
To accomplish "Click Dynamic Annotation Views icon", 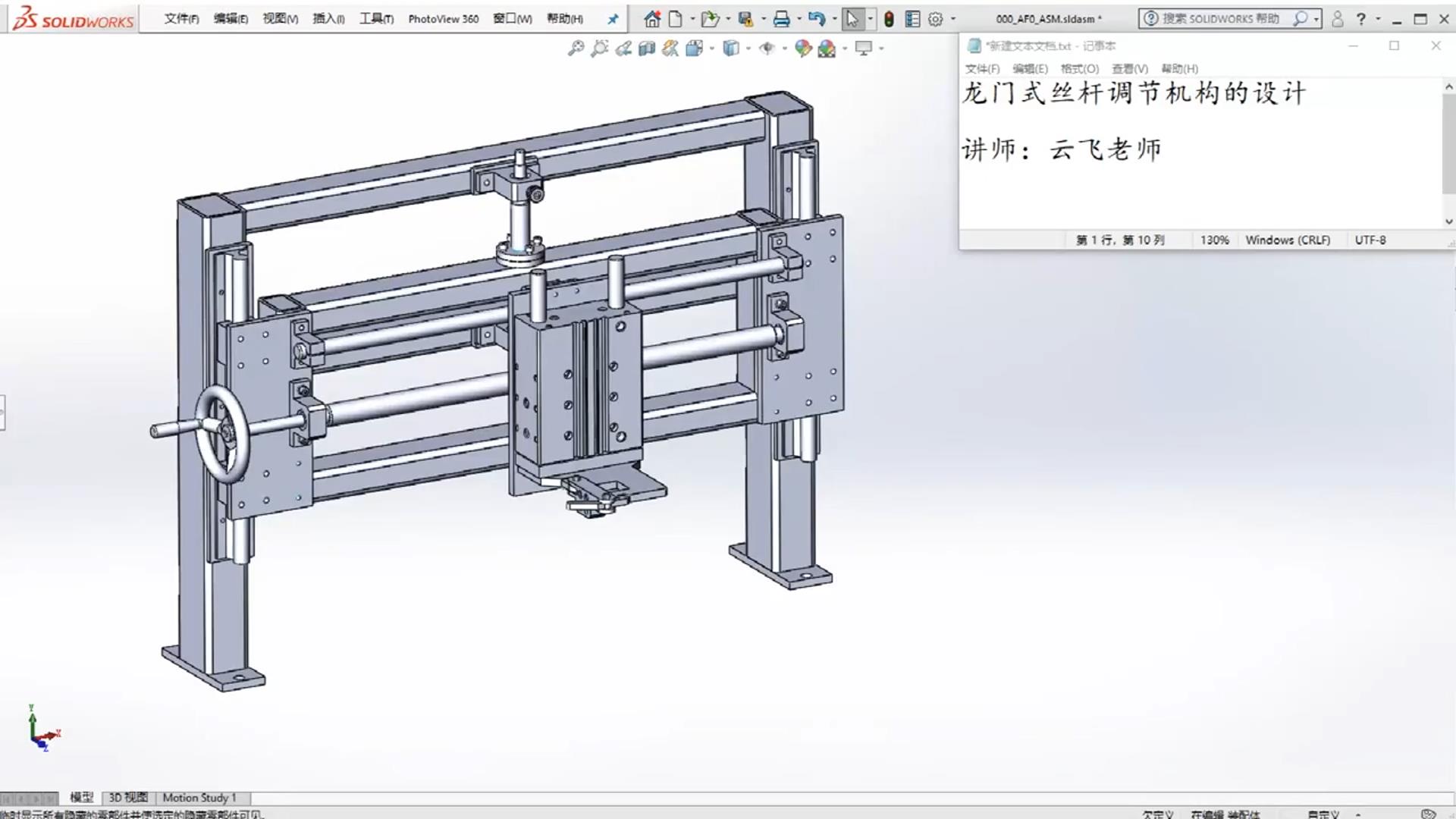I will coord(670,49).
